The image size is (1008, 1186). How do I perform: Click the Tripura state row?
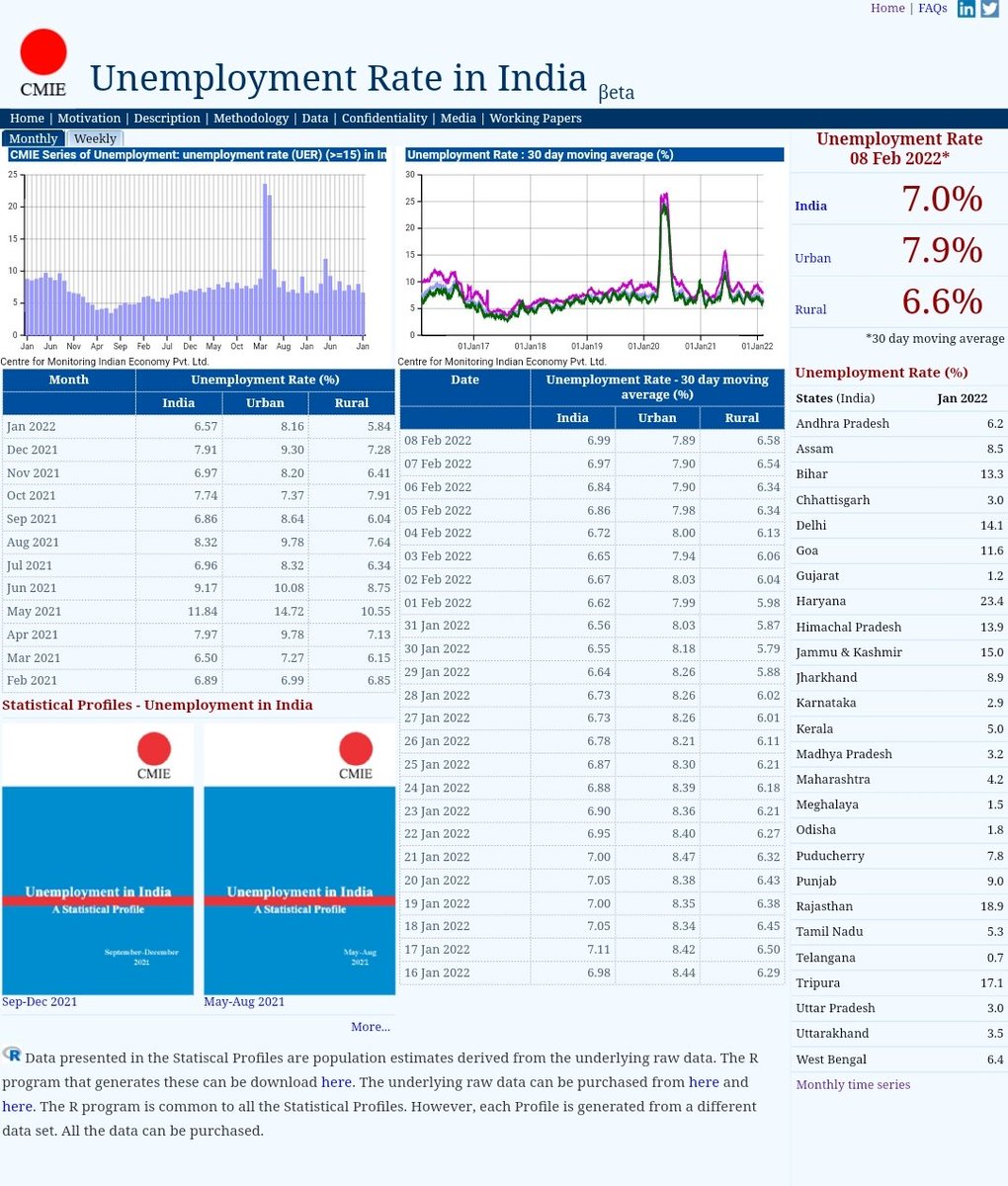pos(899,983)
